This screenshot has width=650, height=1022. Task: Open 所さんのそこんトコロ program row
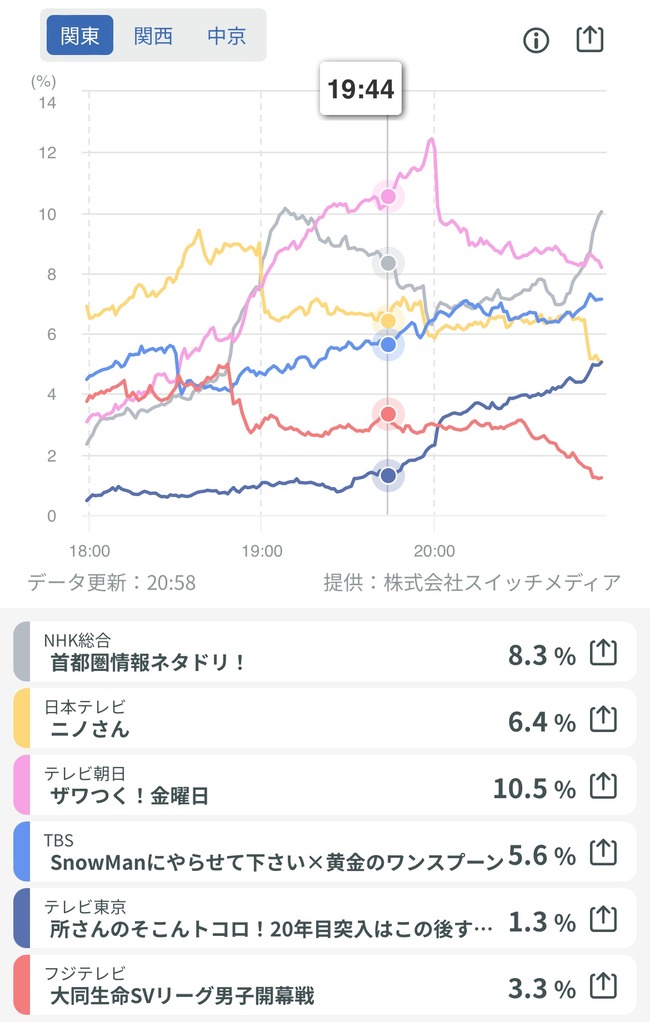coord(325,918)
